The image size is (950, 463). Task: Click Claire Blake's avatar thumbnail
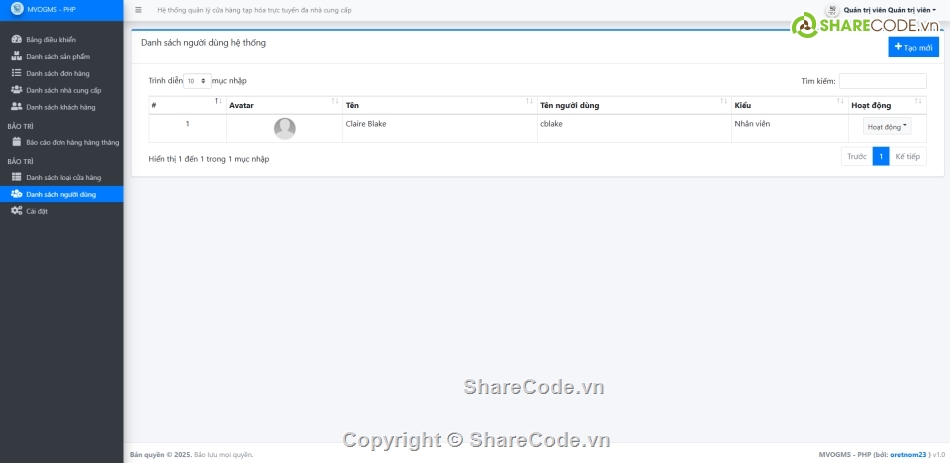tap(285, 128)
